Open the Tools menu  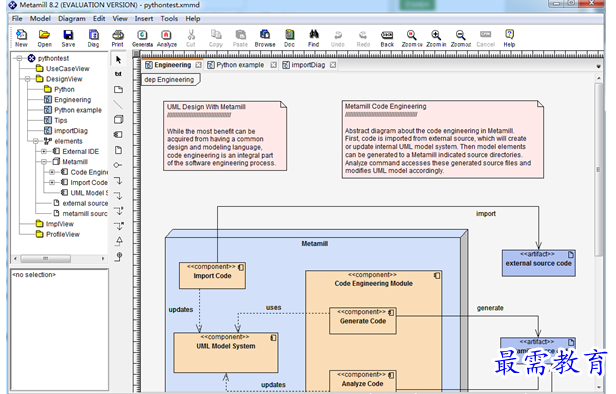(x=169, y=18)
